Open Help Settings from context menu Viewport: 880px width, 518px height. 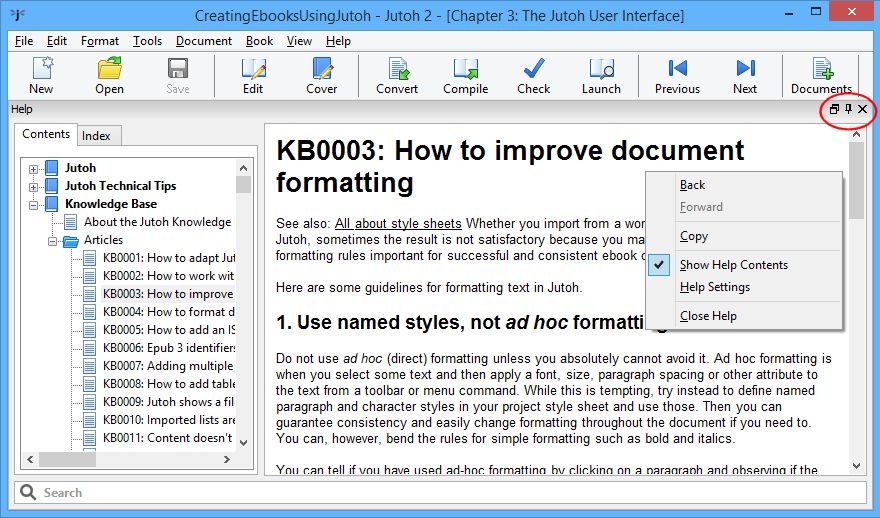(714, 287)
